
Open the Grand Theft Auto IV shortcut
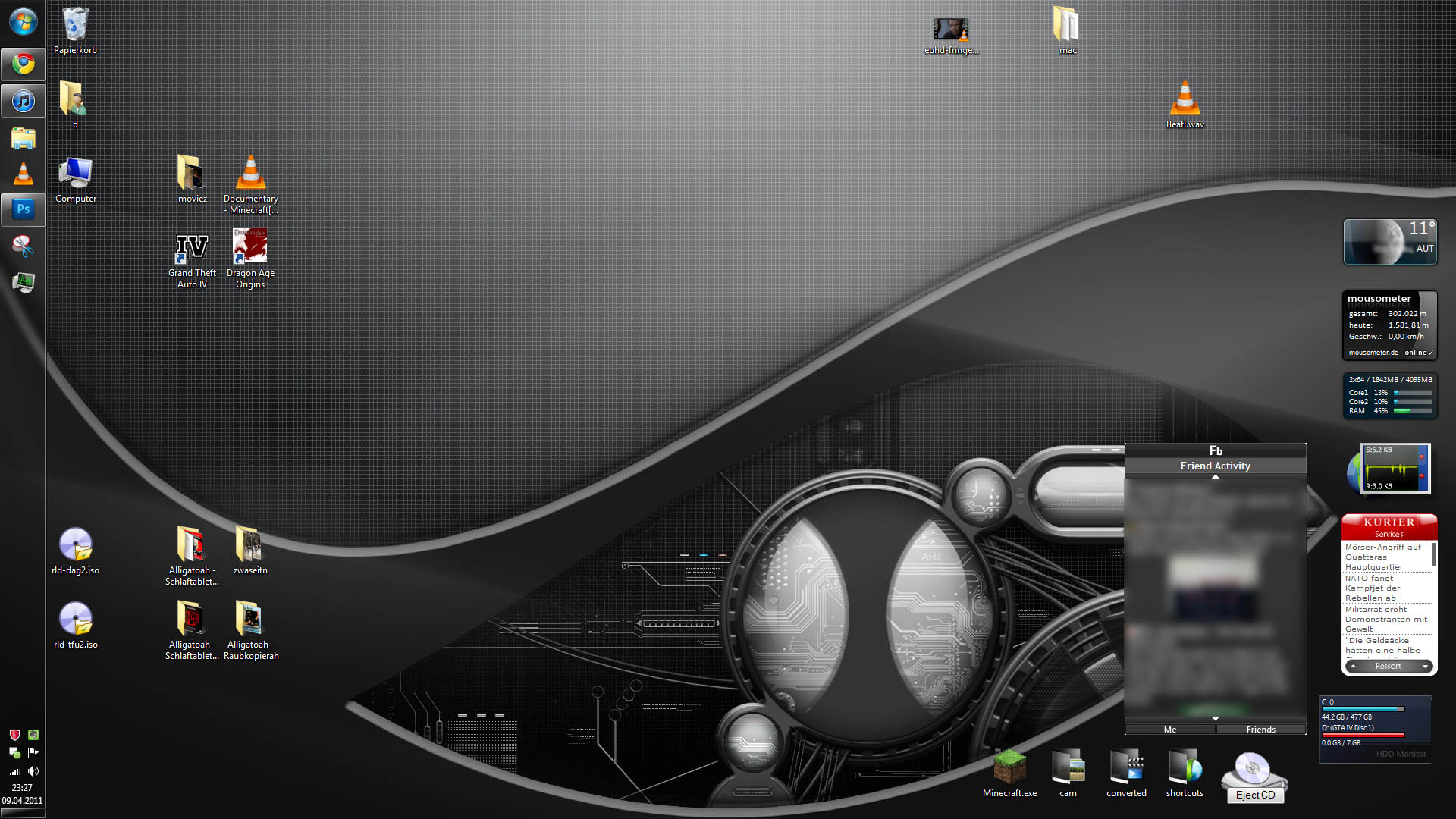(x=192, y=249)
